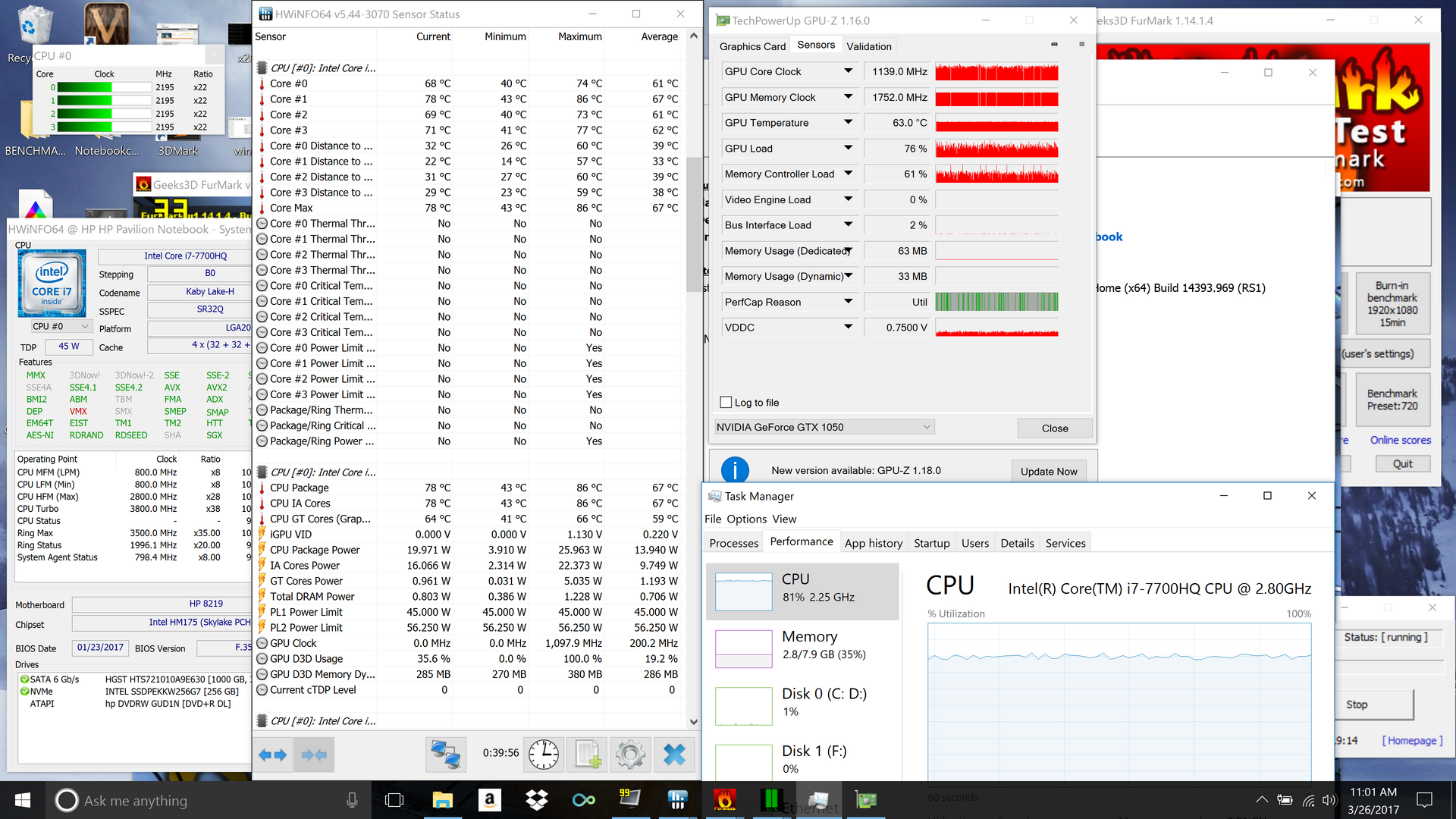This screenshot has height=819, width=1456.
Task: Open the PerfCap Reason dropdown arrow
Action: coord(848,302)
